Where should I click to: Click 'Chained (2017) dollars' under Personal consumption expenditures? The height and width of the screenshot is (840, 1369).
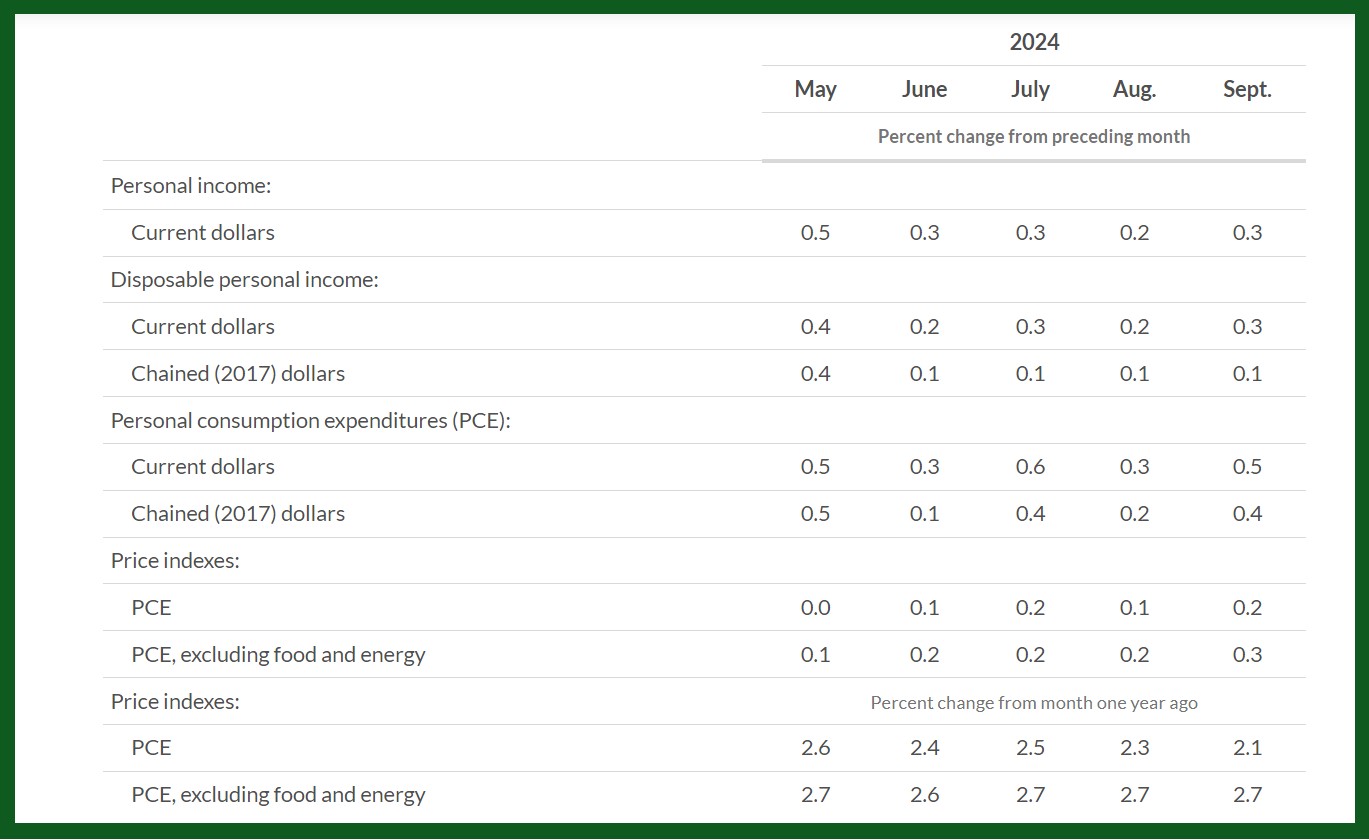238,513
